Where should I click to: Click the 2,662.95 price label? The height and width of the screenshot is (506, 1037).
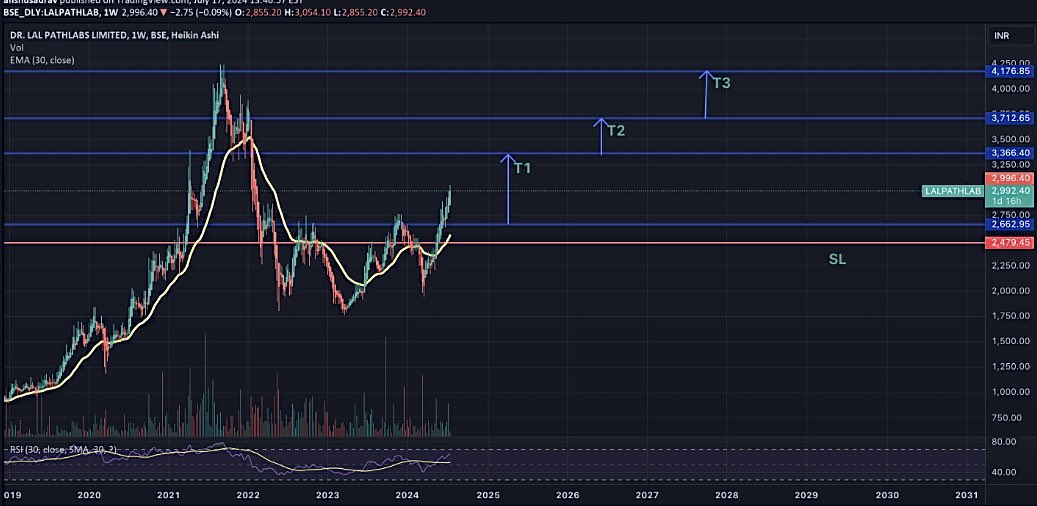coord(1010,225)
